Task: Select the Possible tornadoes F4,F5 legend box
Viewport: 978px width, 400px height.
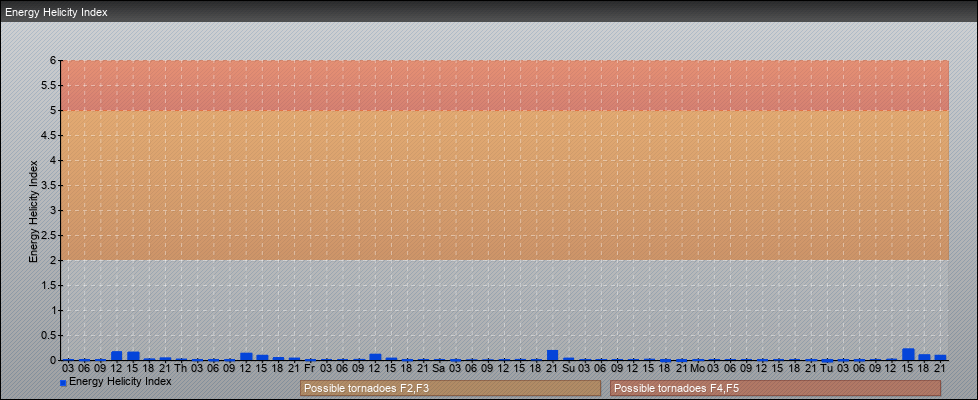Action: point(775,388)
